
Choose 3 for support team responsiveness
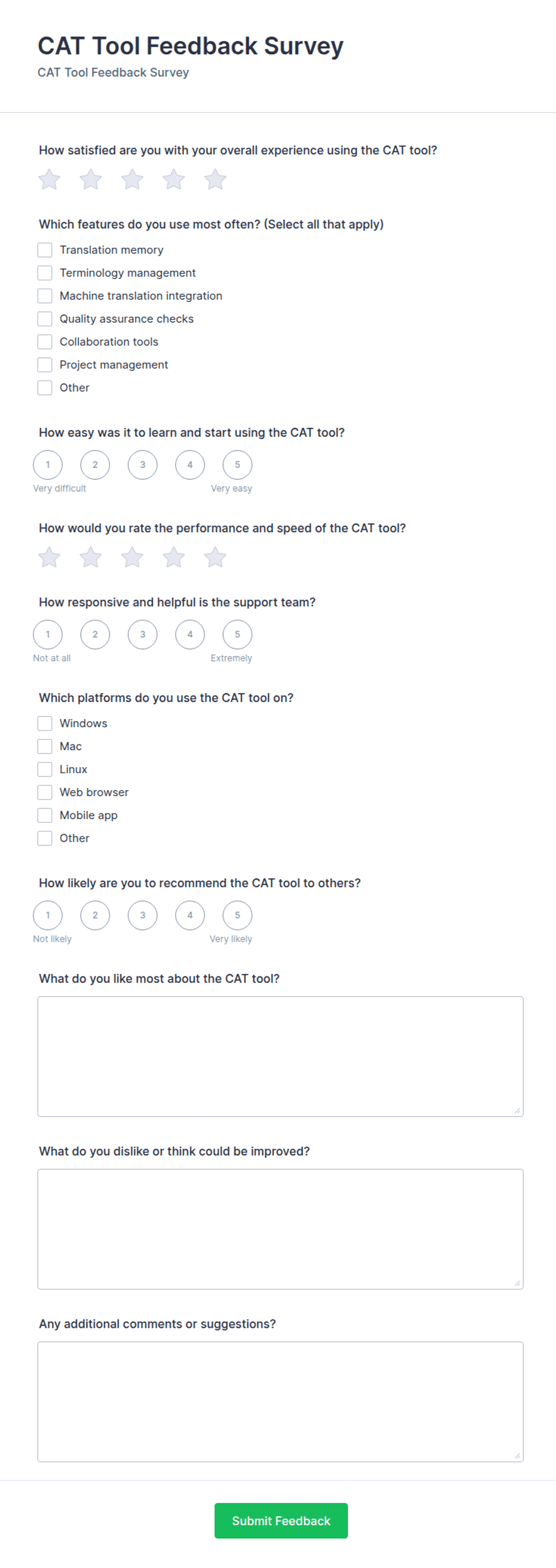point(142,635)
